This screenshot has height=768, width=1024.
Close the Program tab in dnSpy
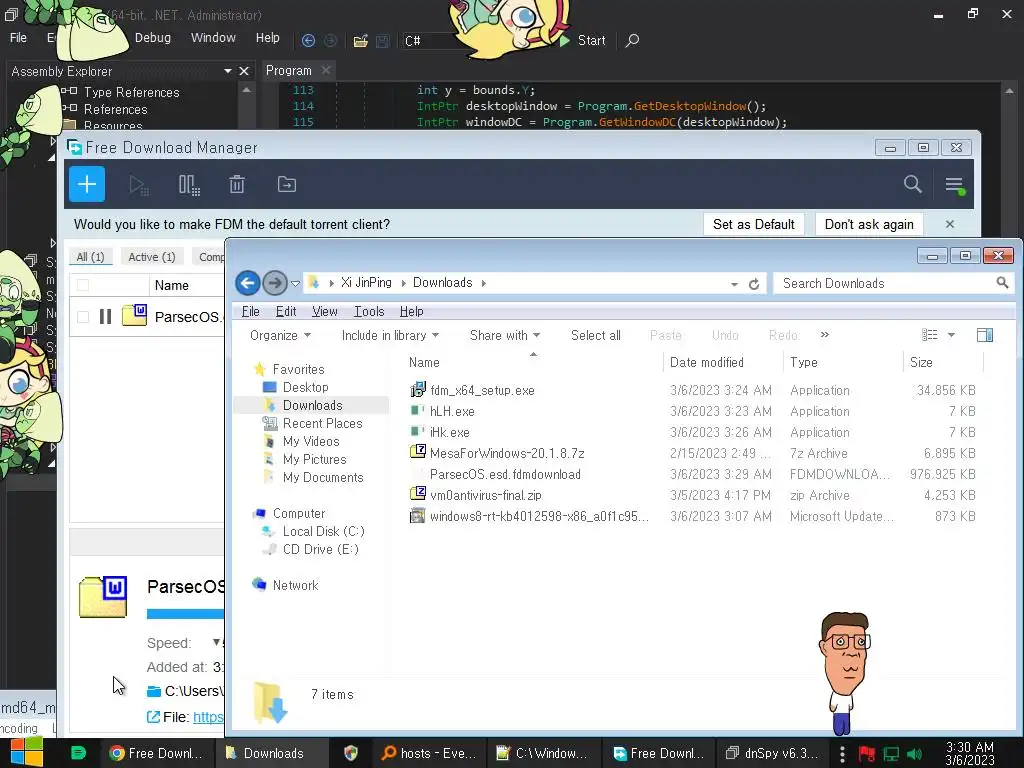(x=326, y=70)
